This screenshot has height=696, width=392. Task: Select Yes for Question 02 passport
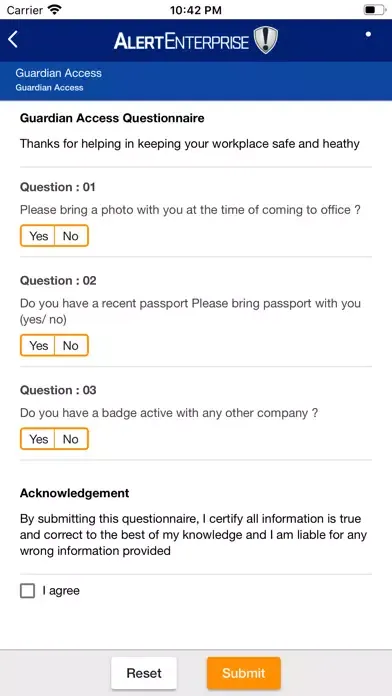pyautogui.click(x=38, y=345)
